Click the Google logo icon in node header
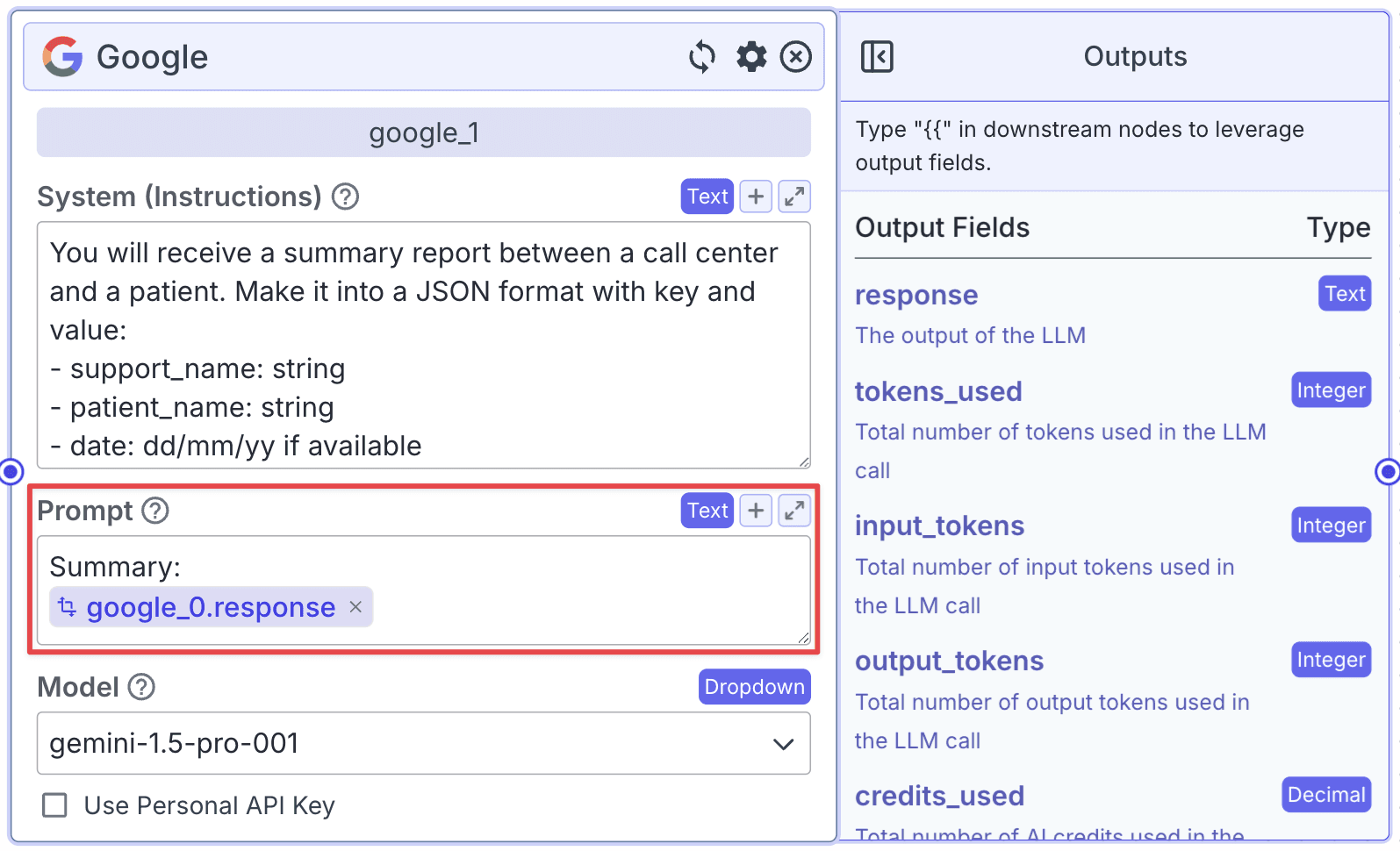The width and height of the screenshot is (1400, 851). (62, 57)
